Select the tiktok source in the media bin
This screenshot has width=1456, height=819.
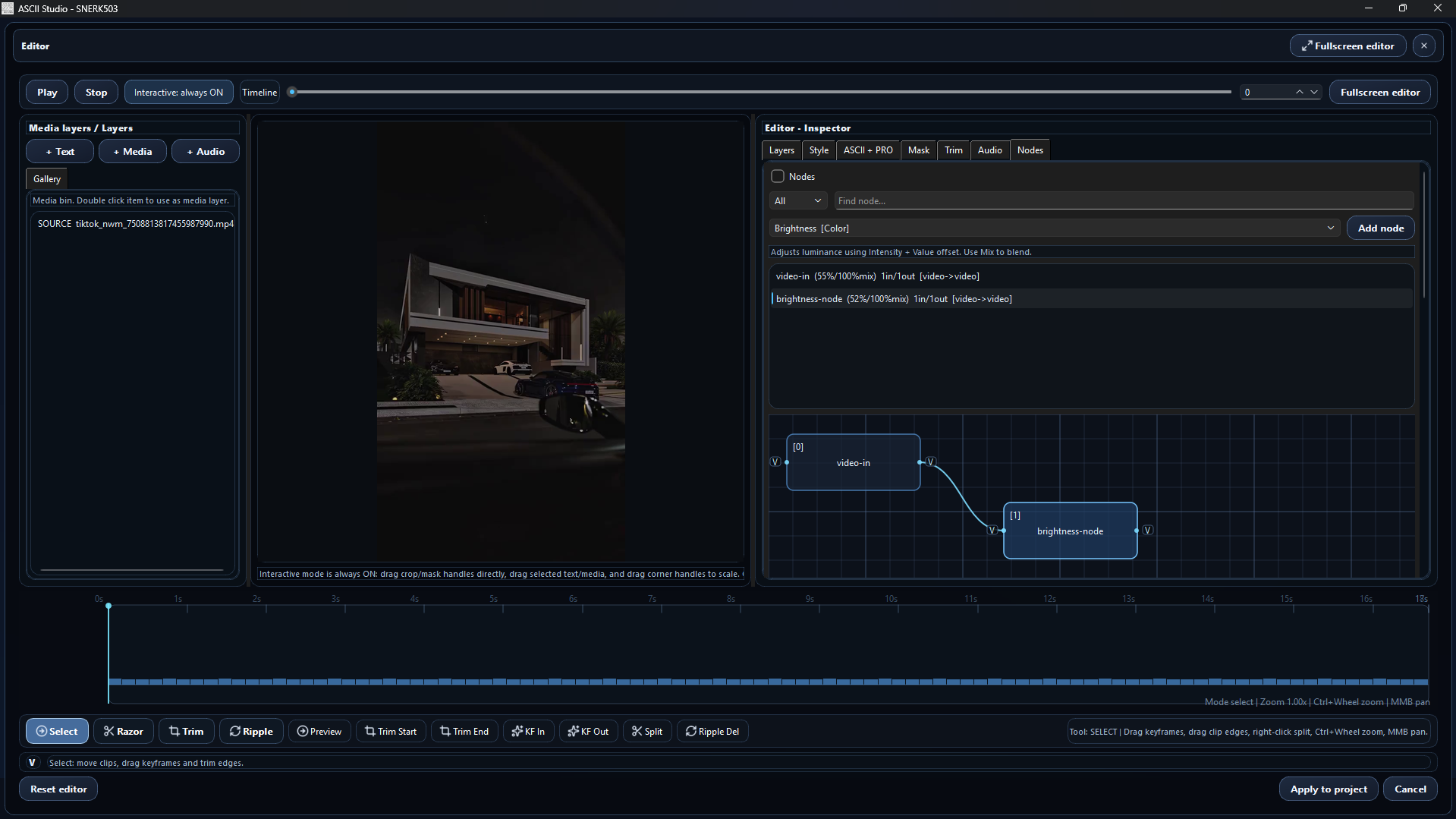point(135,223)
